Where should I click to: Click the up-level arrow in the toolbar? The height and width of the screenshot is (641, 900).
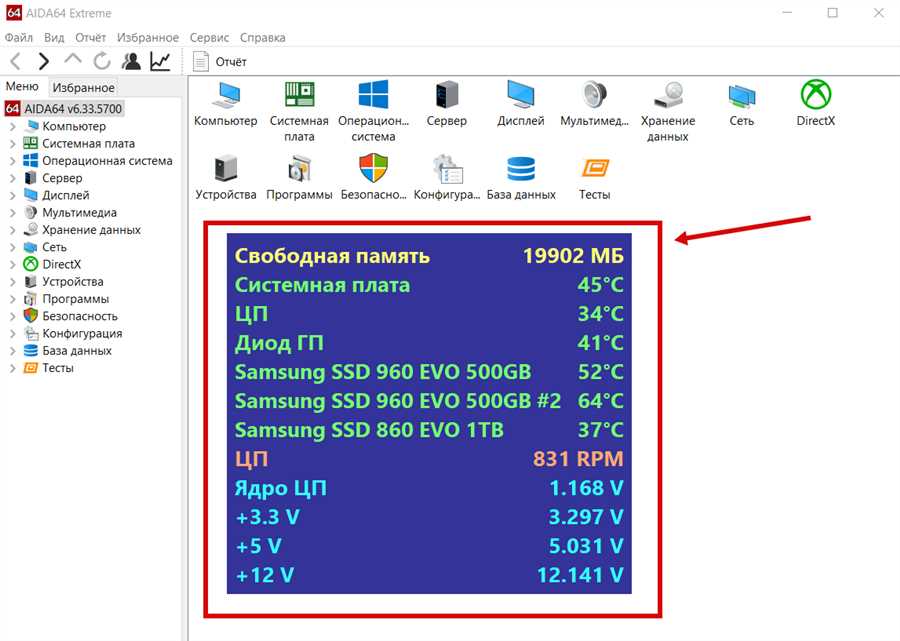pyautogui.click(x=73, y=59)
